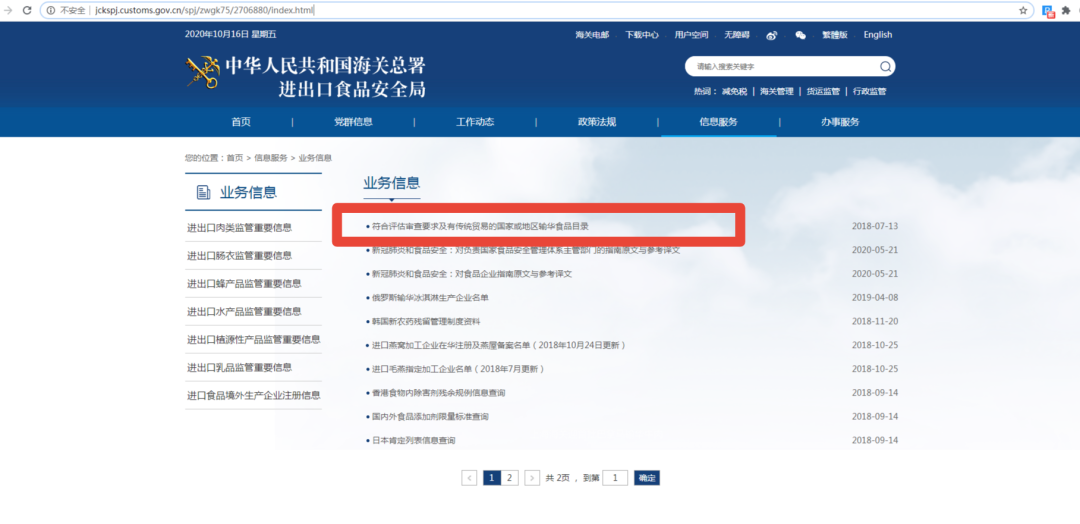Reload the page with refresh icon
1080x524 pixels.
pyautogui.click(x=28, y=10)
